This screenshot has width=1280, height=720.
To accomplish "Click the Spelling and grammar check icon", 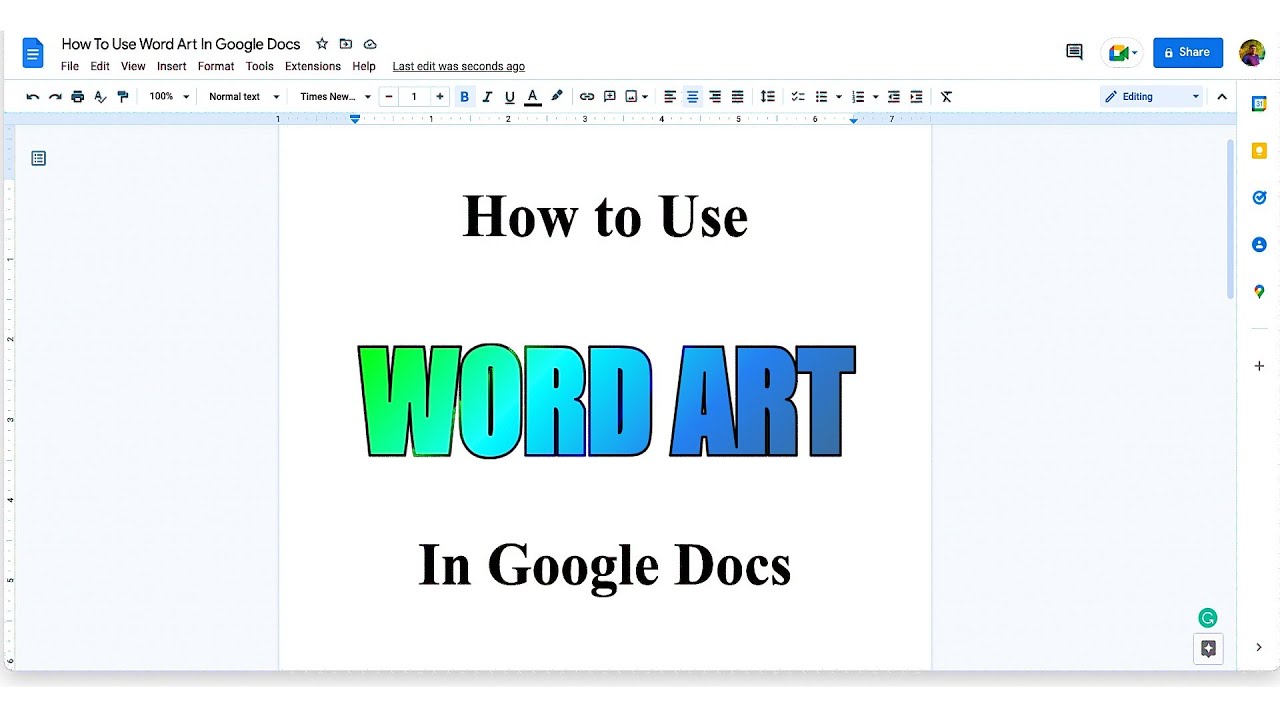I will tap(100, 96).
